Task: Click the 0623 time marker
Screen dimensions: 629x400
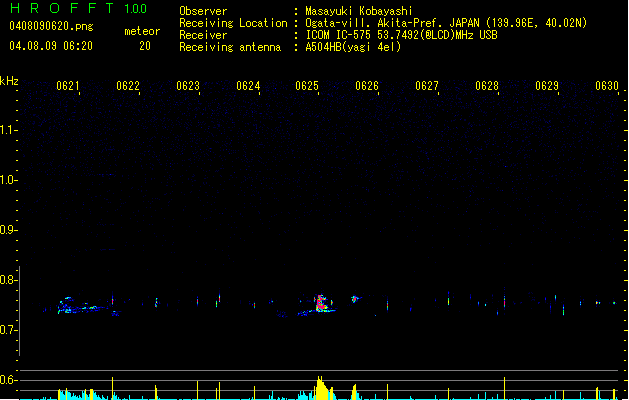Action: pos(188,86)
